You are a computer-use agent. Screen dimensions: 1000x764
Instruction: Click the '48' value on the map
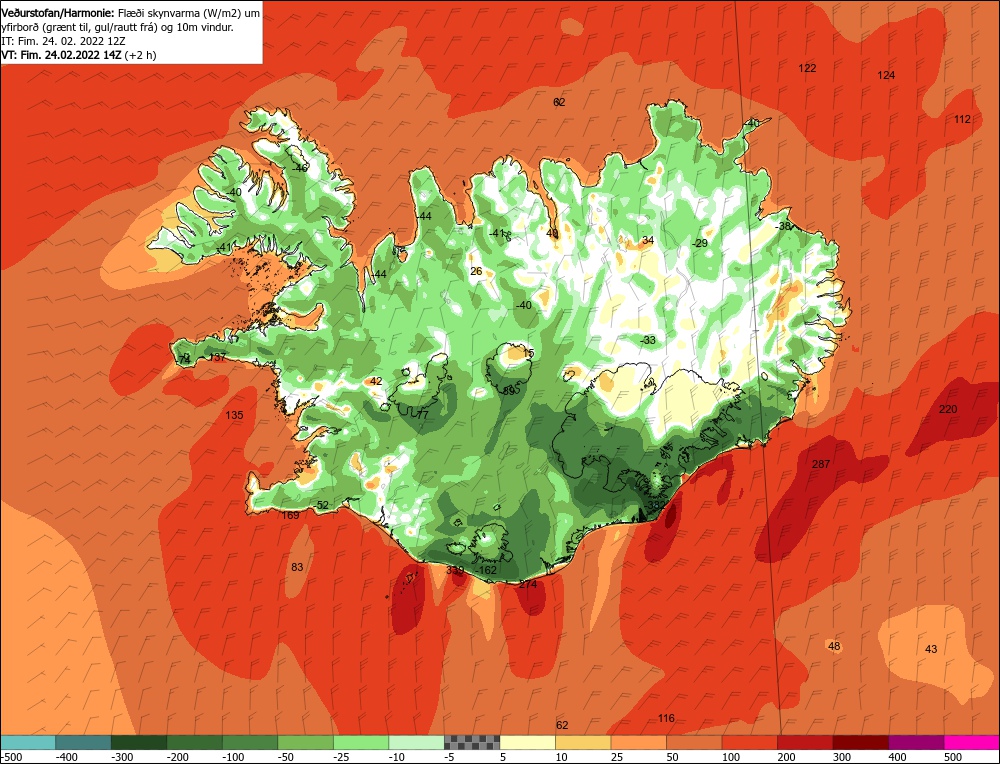pos(834,647)
